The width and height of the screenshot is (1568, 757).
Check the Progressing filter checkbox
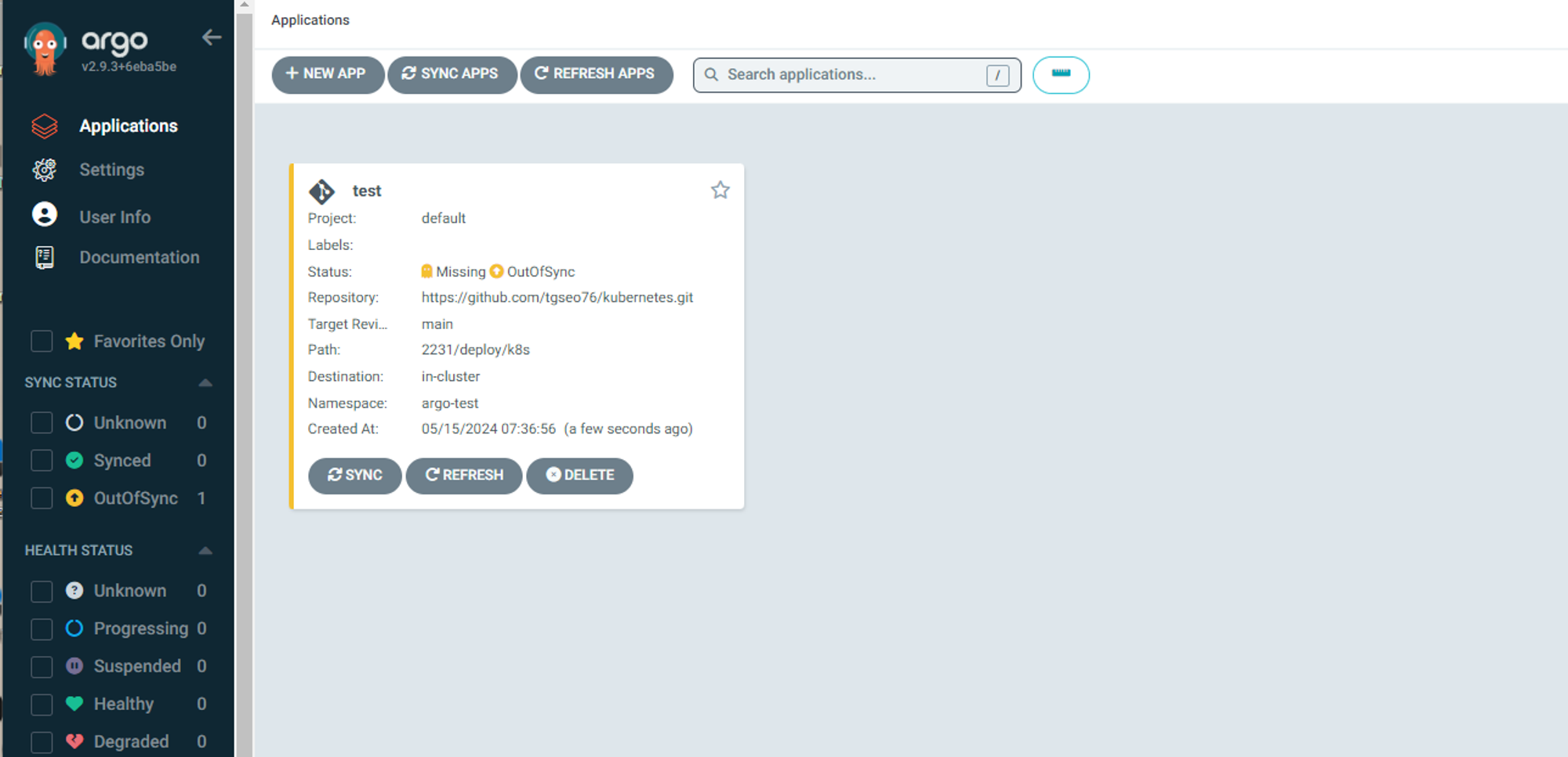(x=42, y=628)
